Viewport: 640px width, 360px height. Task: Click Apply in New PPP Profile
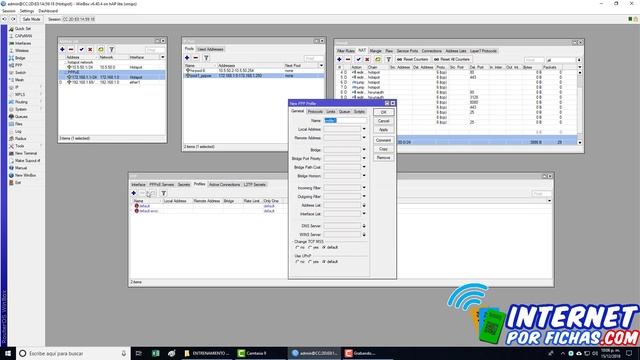[x=383, y=130]
